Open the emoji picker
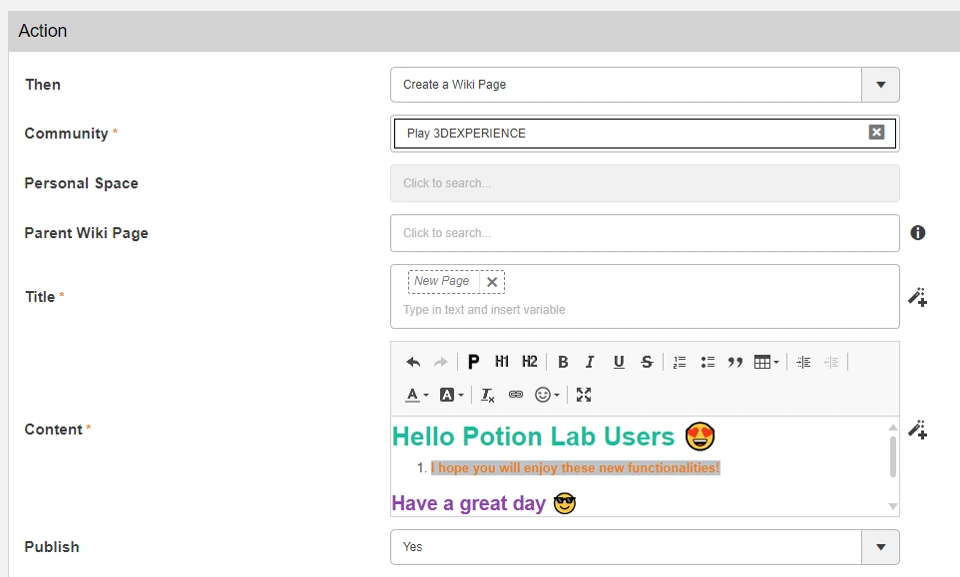This screenshot has width=960, height=577. [547, 395]
